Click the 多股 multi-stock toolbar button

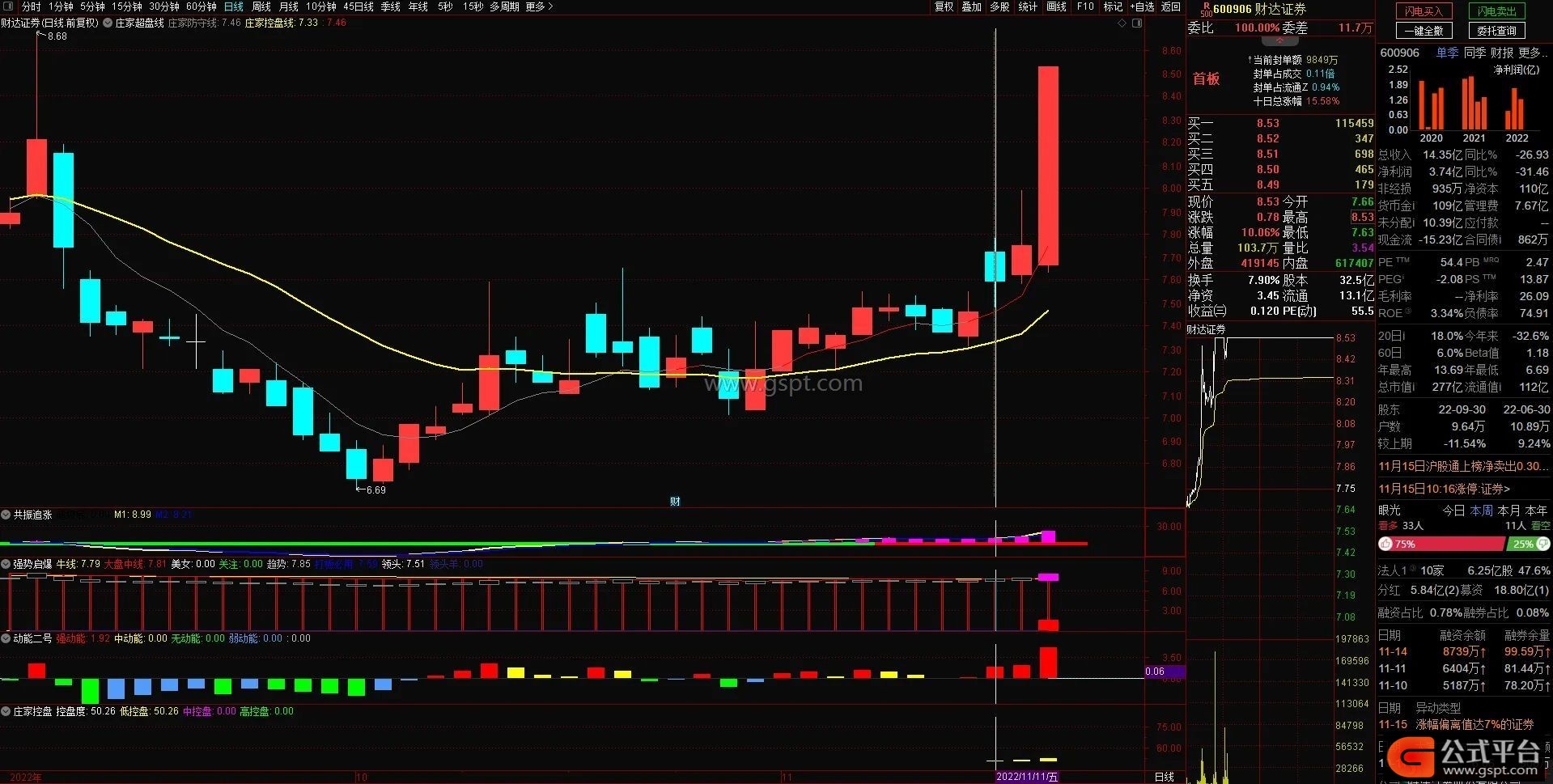(x=1000, y=6)
